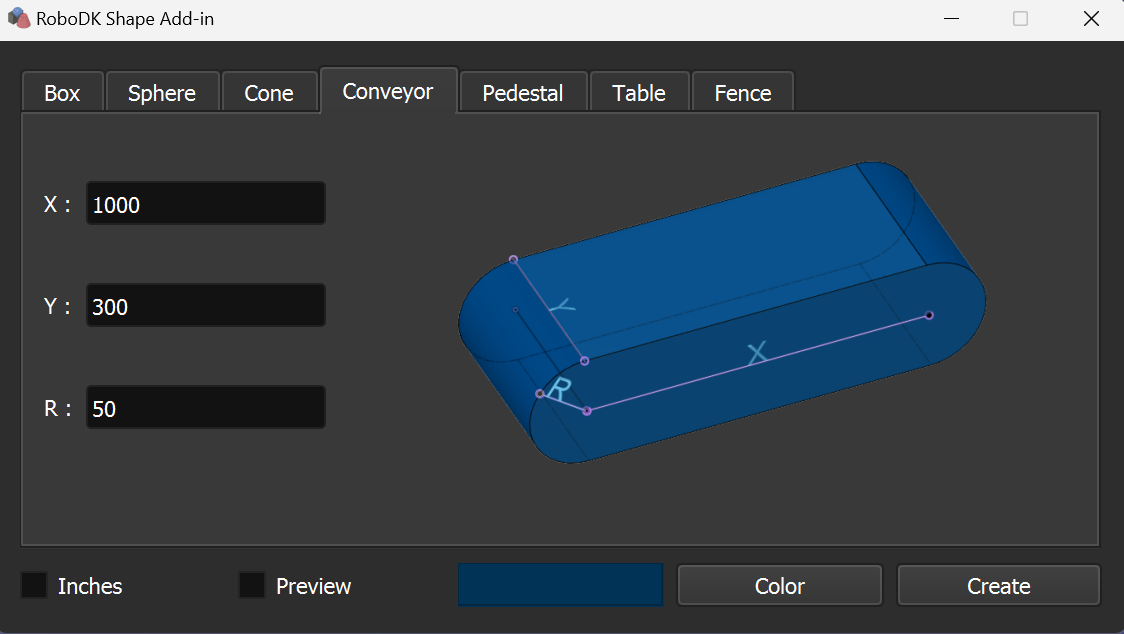This screenshot has width=1124, height=634.
Task: Click the conveyor shape preview image
Action: (722, 312)
